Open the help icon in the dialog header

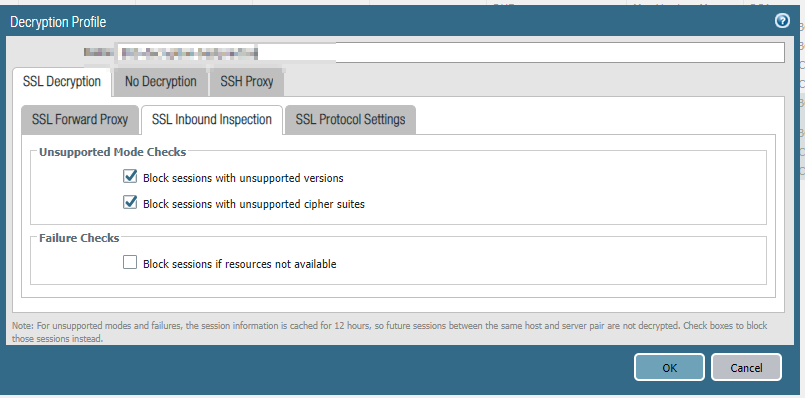click(x=782, y=21)
